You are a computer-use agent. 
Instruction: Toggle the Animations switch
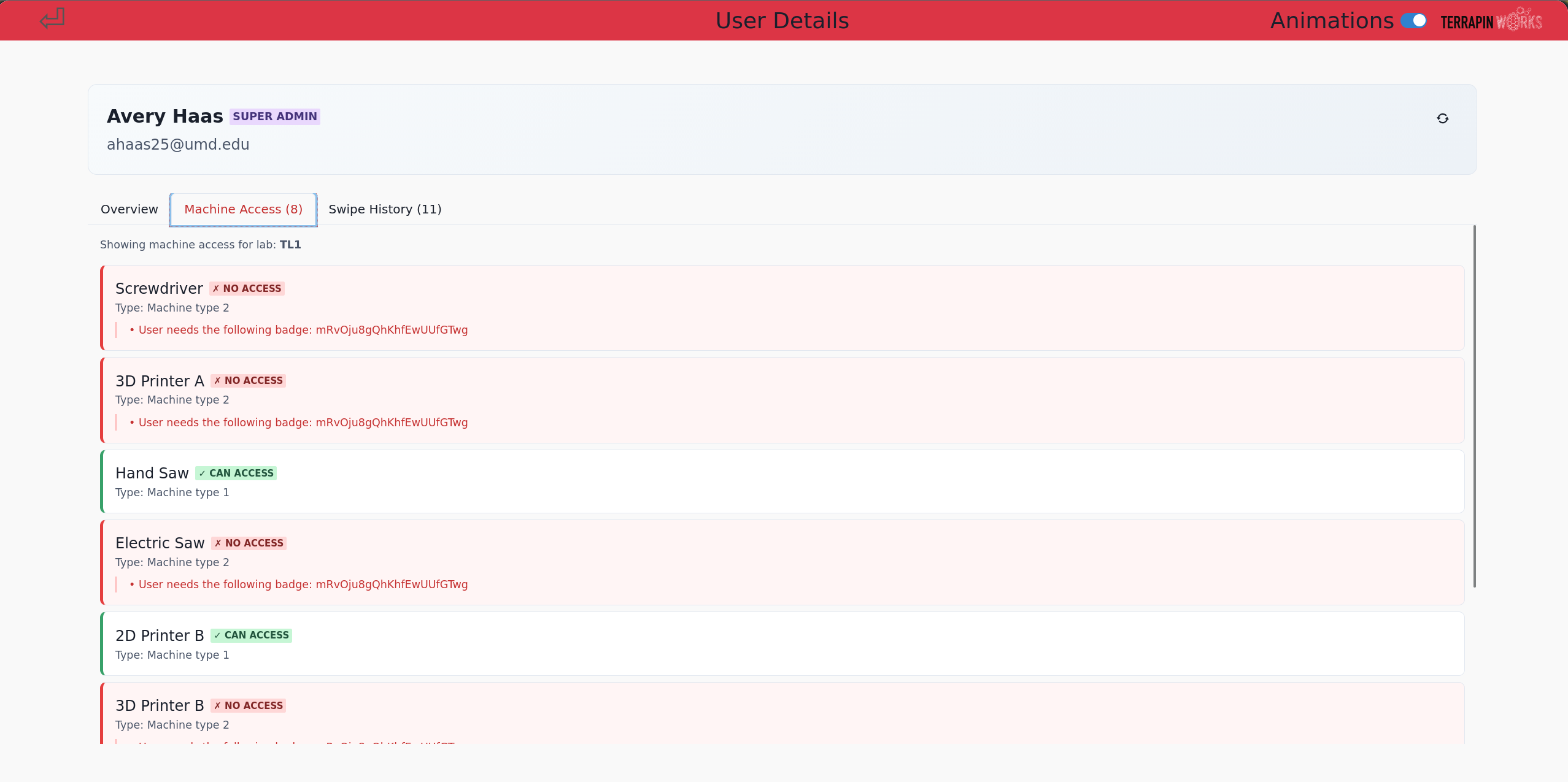pyautogui.click(x=1413, y=21)
